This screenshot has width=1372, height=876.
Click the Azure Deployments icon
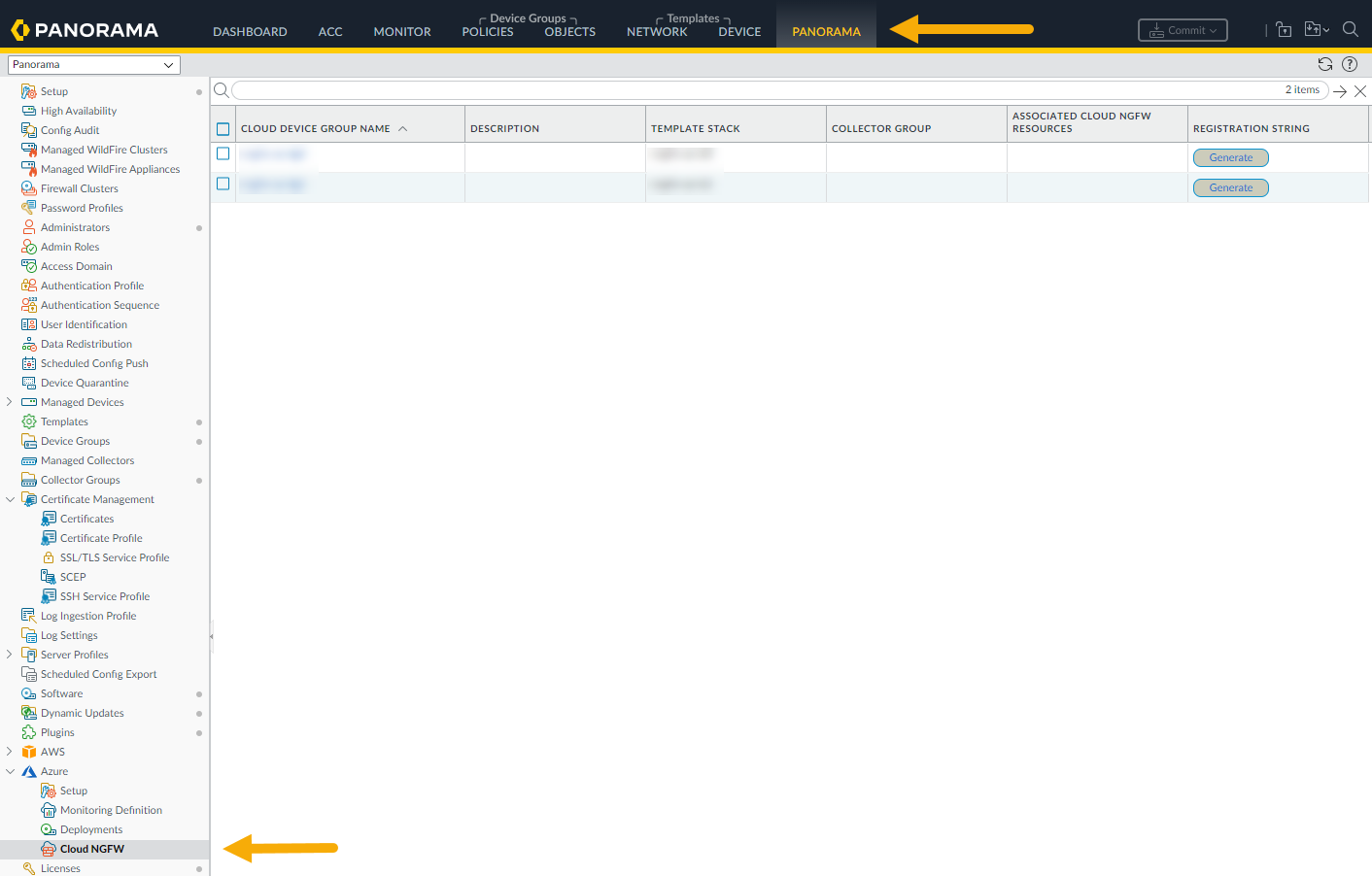click(x=49, y=829)
